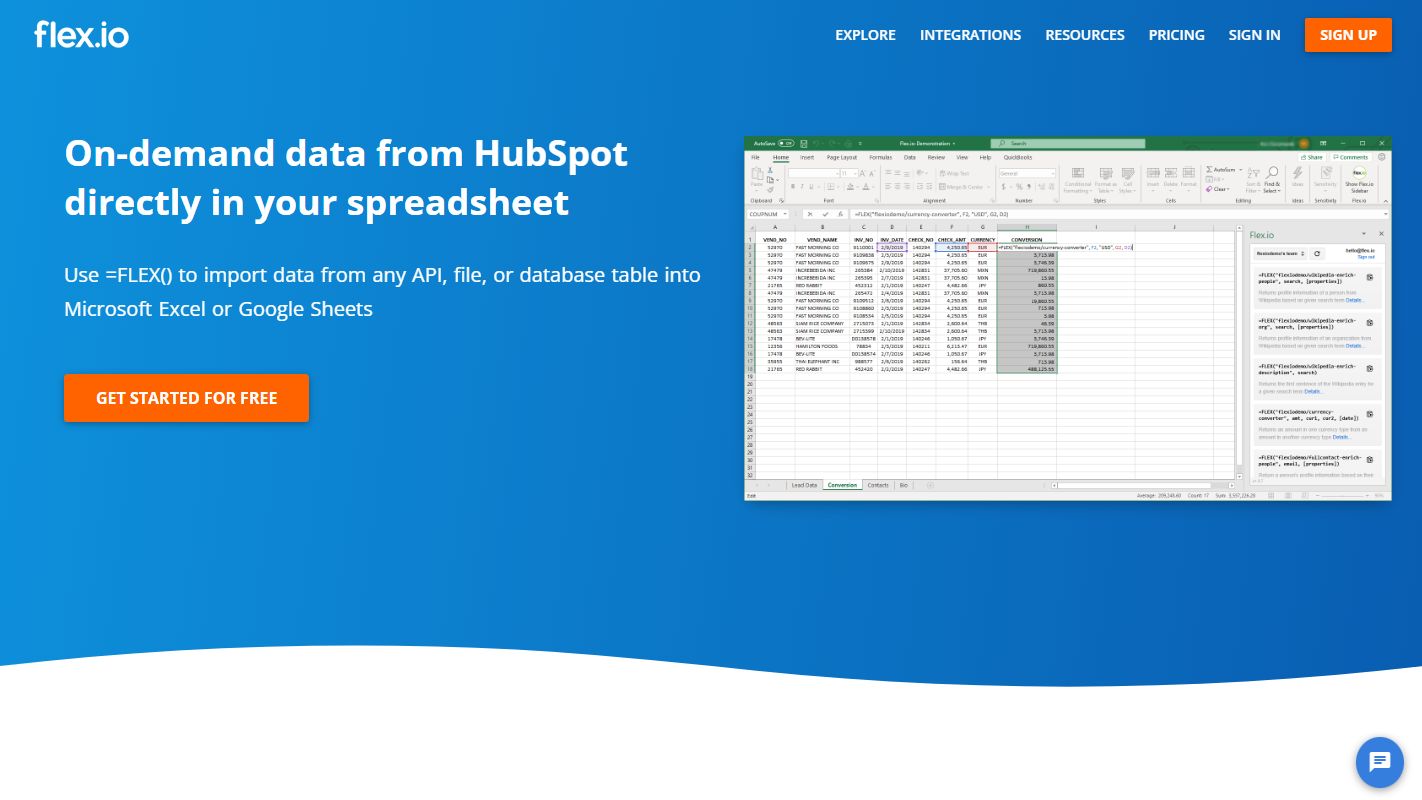Open the team selector dropdown in sidebar

click(1281, 253)
